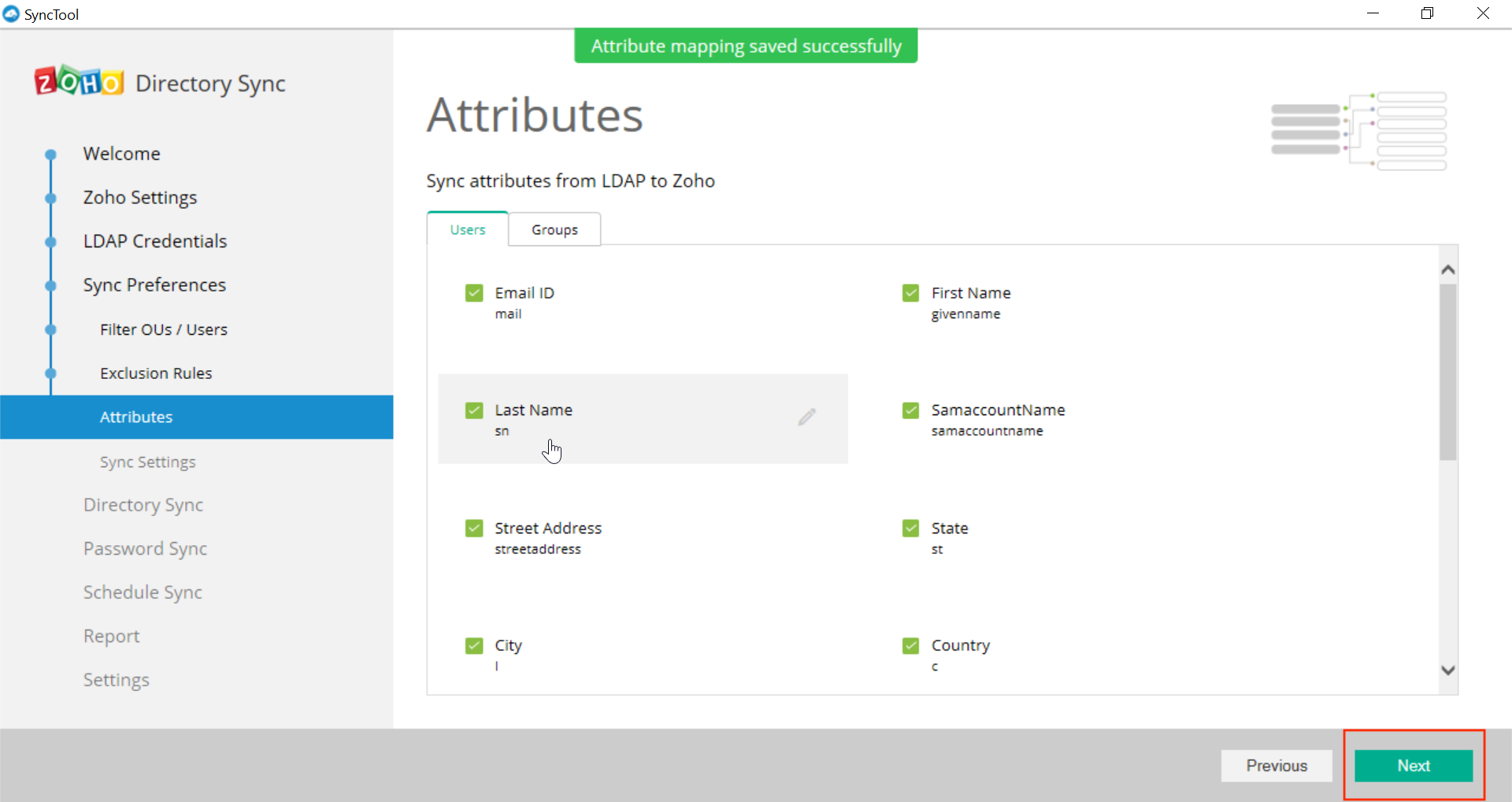Go to Schedule Sync settings

[143, 592]
